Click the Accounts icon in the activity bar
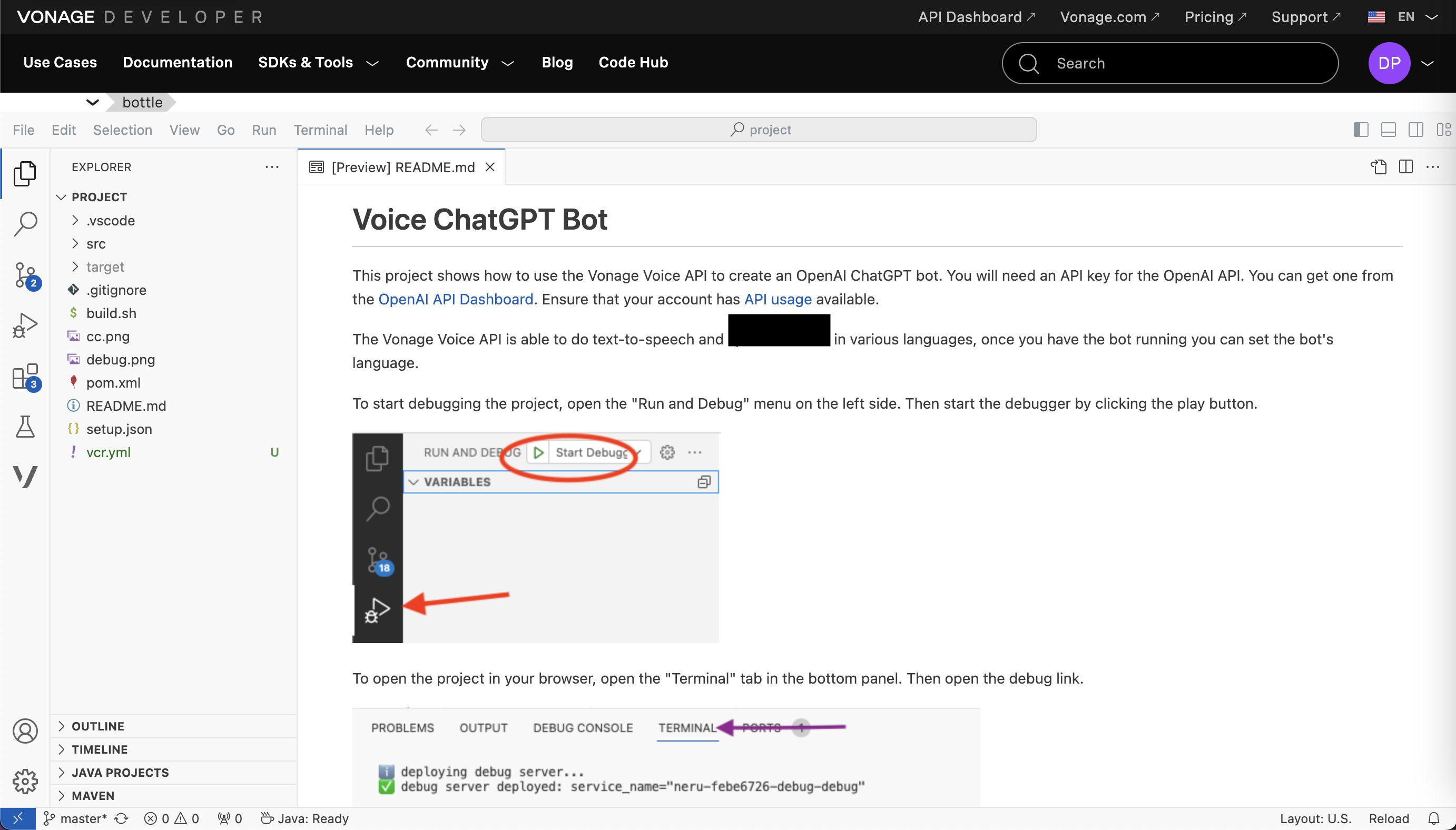This screenshot has width=1456, height=830. tap(25, 731)
